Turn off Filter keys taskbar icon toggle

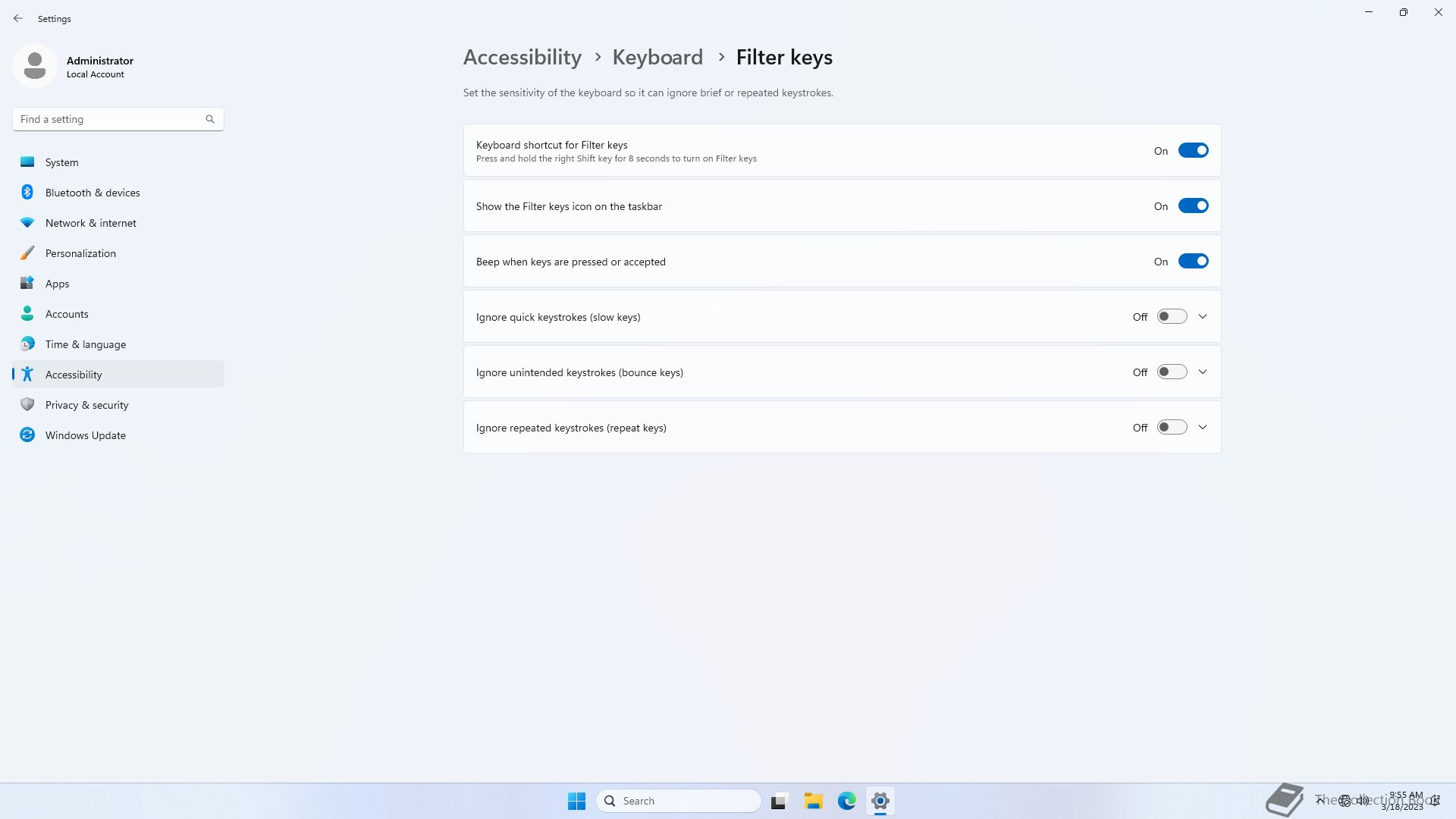[x=1193, y=206]
